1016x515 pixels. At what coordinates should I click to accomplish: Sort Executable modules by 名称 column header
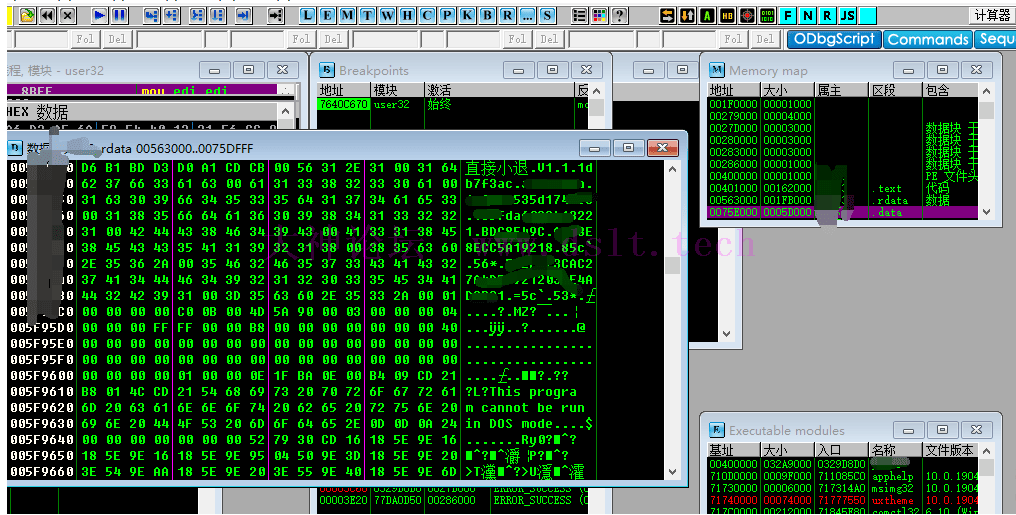point(895,450)
